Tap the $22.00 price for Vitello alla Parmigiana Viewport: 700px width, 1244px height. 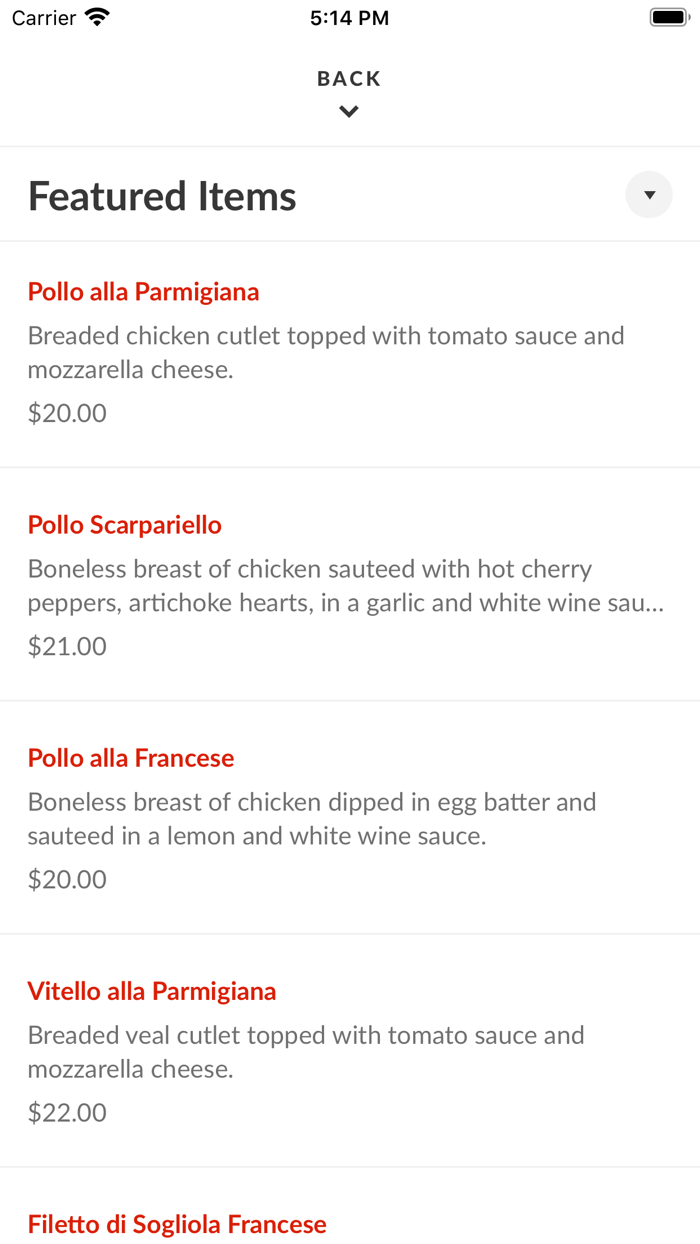click(67, 1111)
